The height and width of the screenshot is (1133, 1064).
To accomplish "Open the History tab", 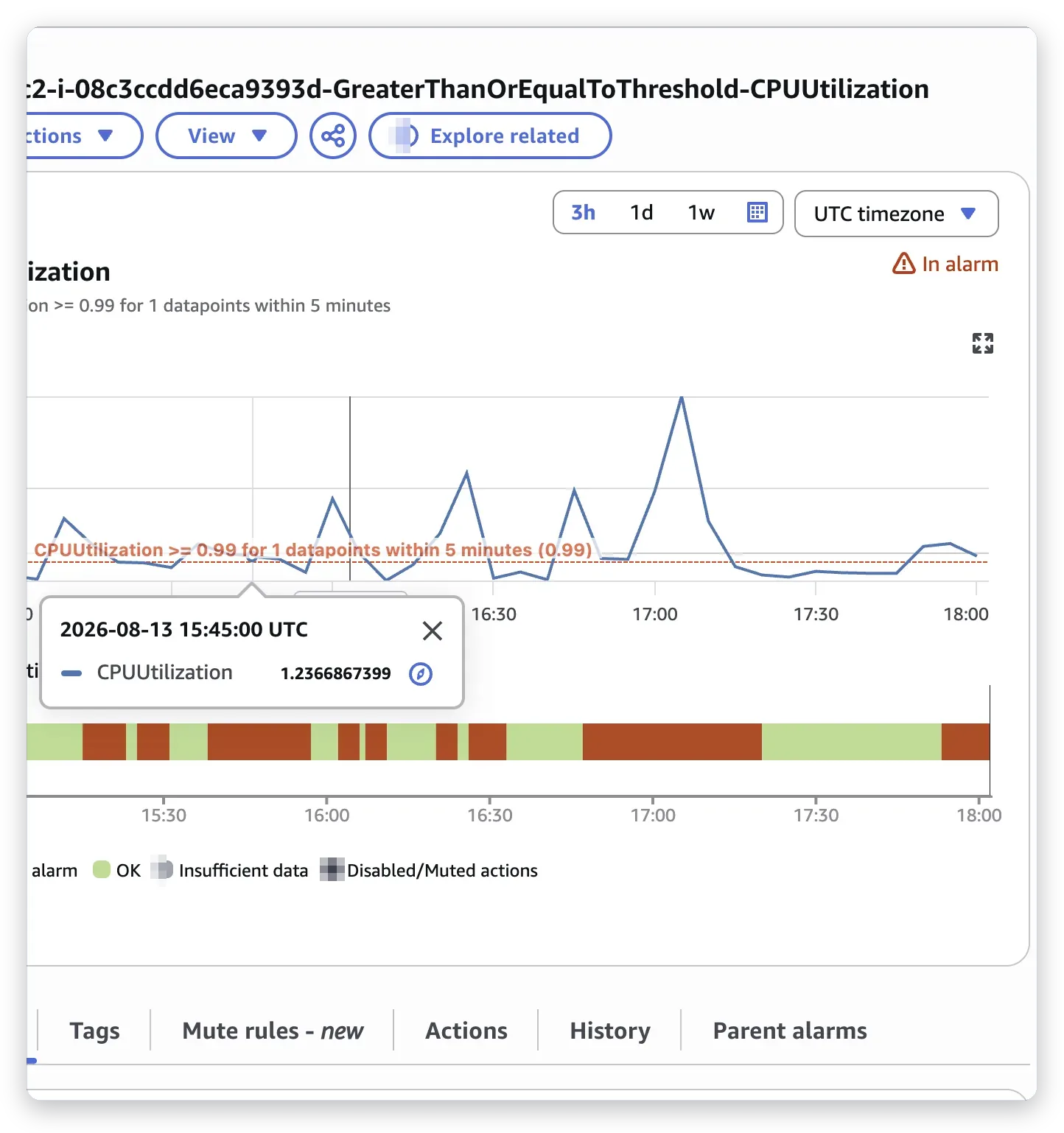I will [x=610, y=1031].
